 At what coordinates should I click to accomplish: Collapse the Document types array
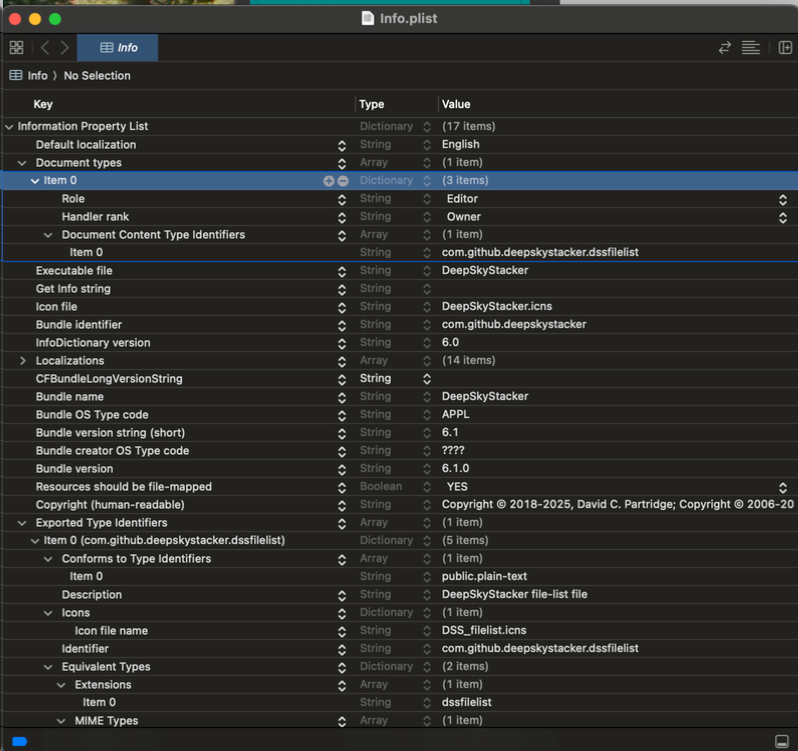pos(22,163)
